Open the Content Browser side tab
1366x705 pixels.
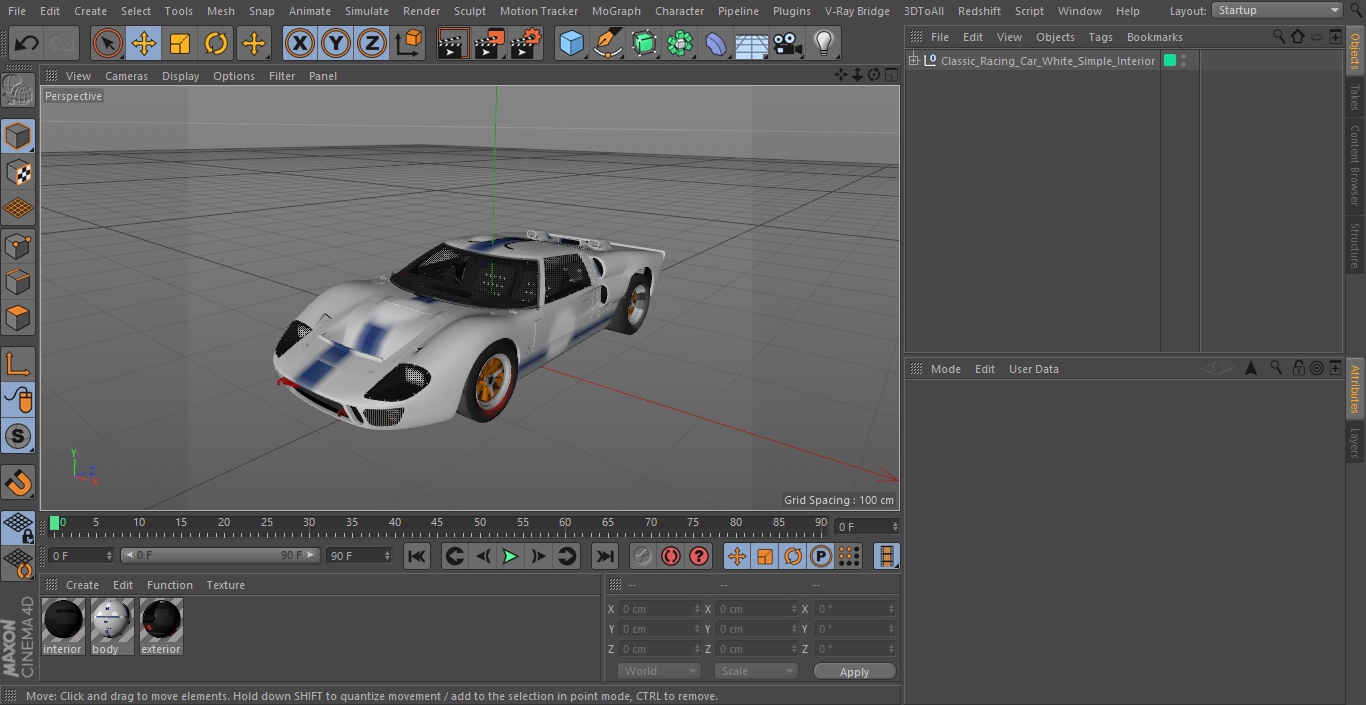(x=1355, y=165)
